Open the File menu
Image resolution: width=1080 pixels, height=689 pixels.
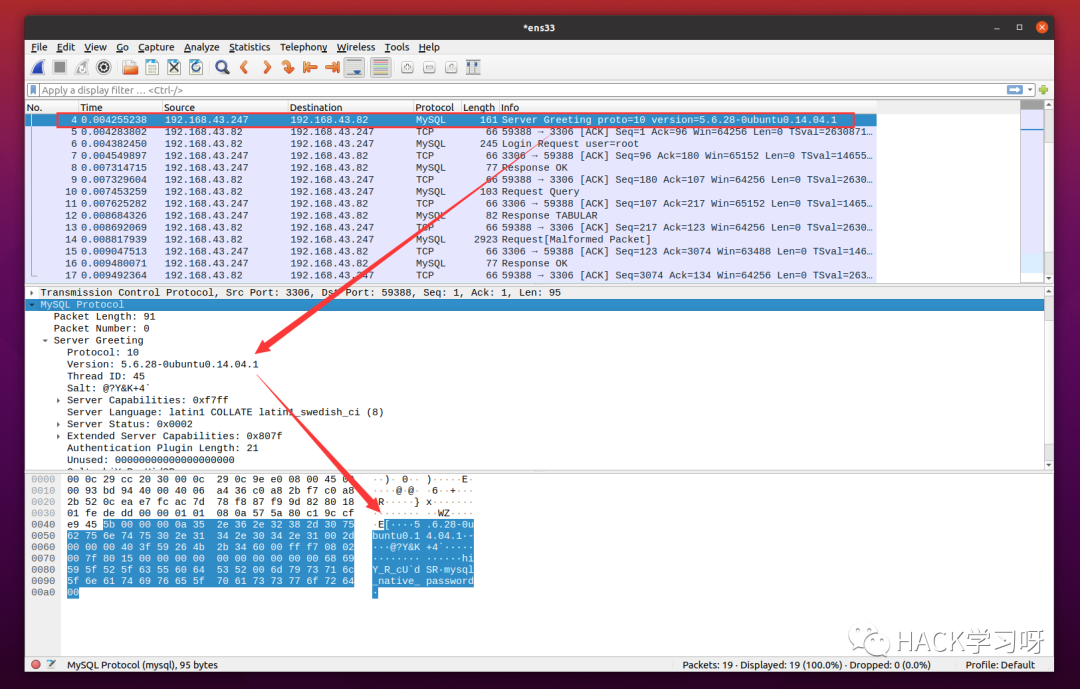[x=39, y=47]
